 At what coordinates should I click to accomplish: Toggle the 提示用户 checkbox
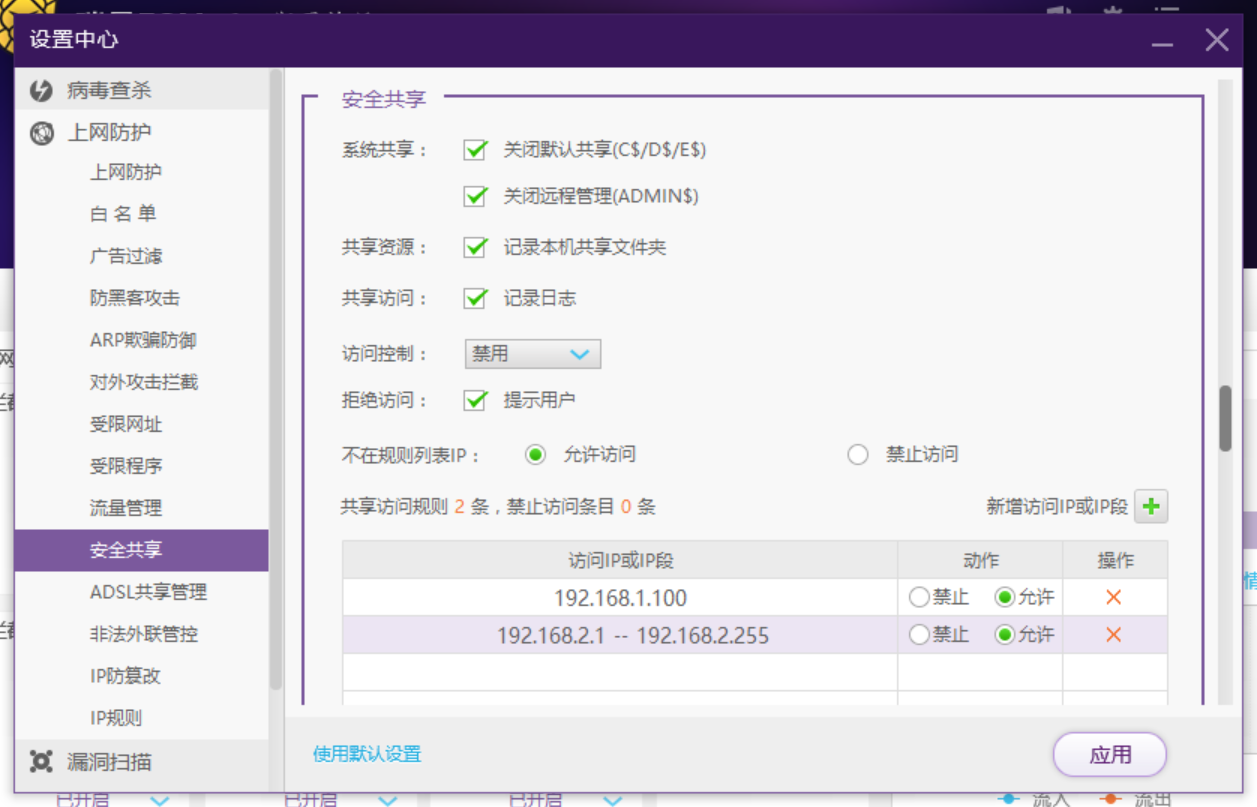click(475, 400)
